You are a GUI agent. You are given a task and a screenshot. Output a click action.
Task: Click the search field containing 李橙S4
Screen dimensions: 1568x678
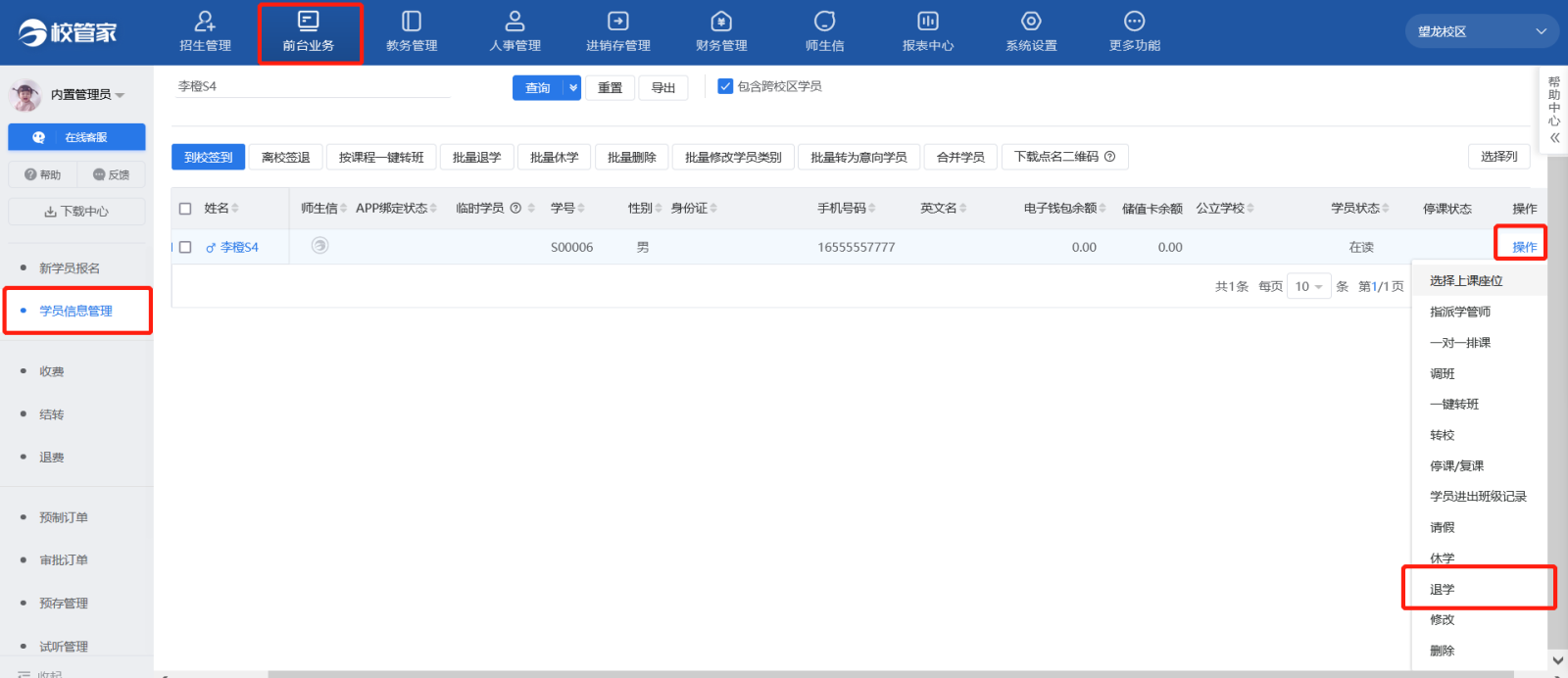click(x=314, y=86)
